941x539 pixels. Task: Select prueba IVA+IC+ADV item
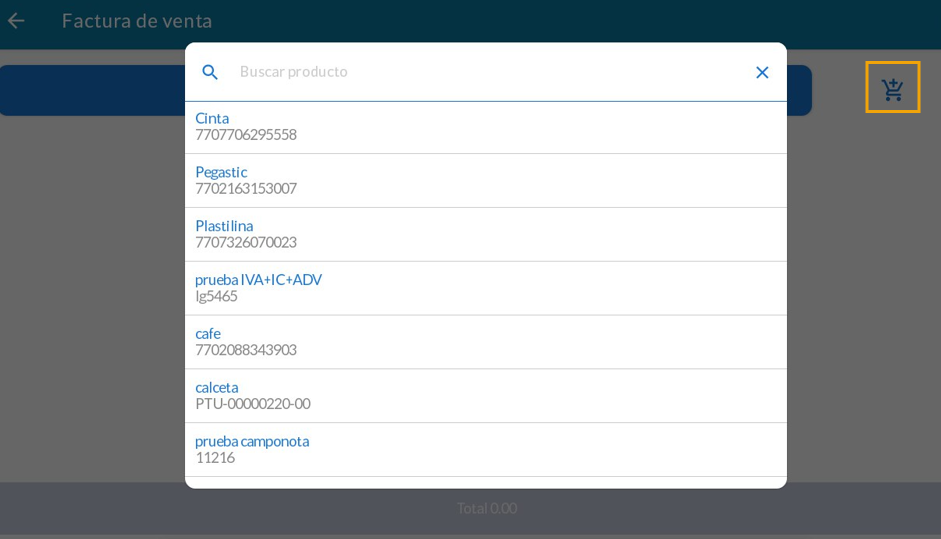pos(258,280)
